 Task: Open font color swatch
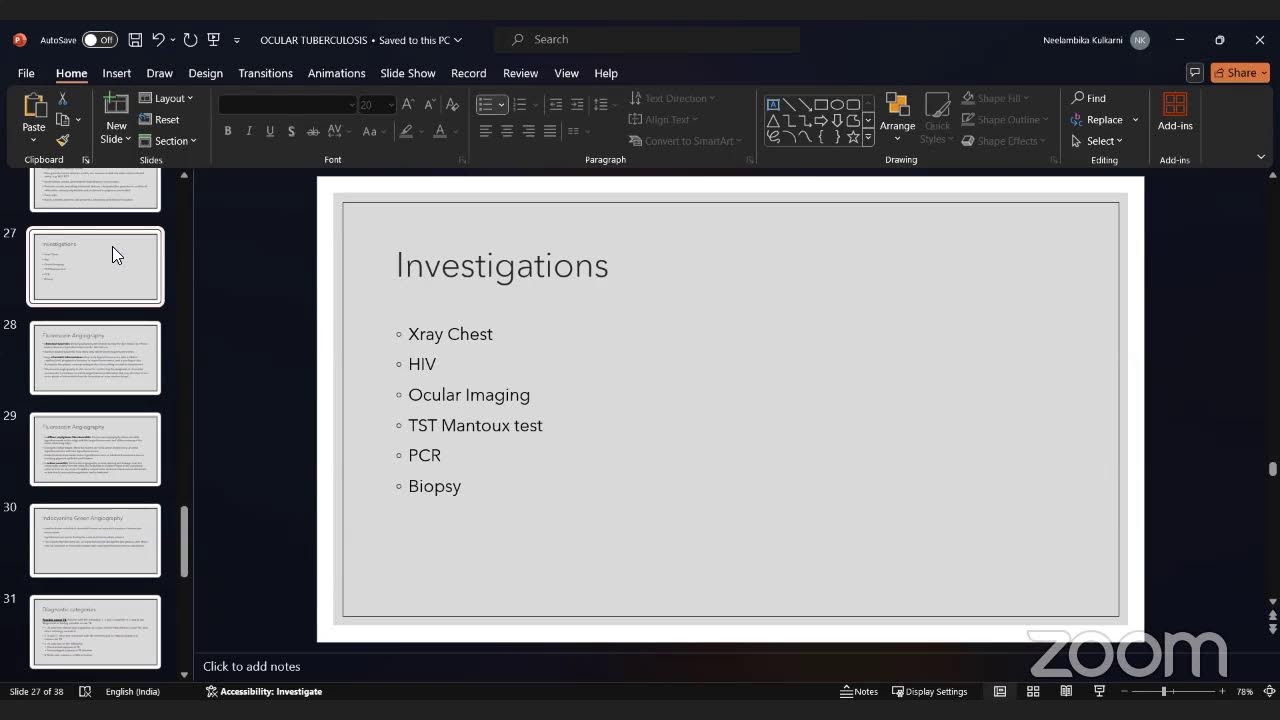point(440,131)
